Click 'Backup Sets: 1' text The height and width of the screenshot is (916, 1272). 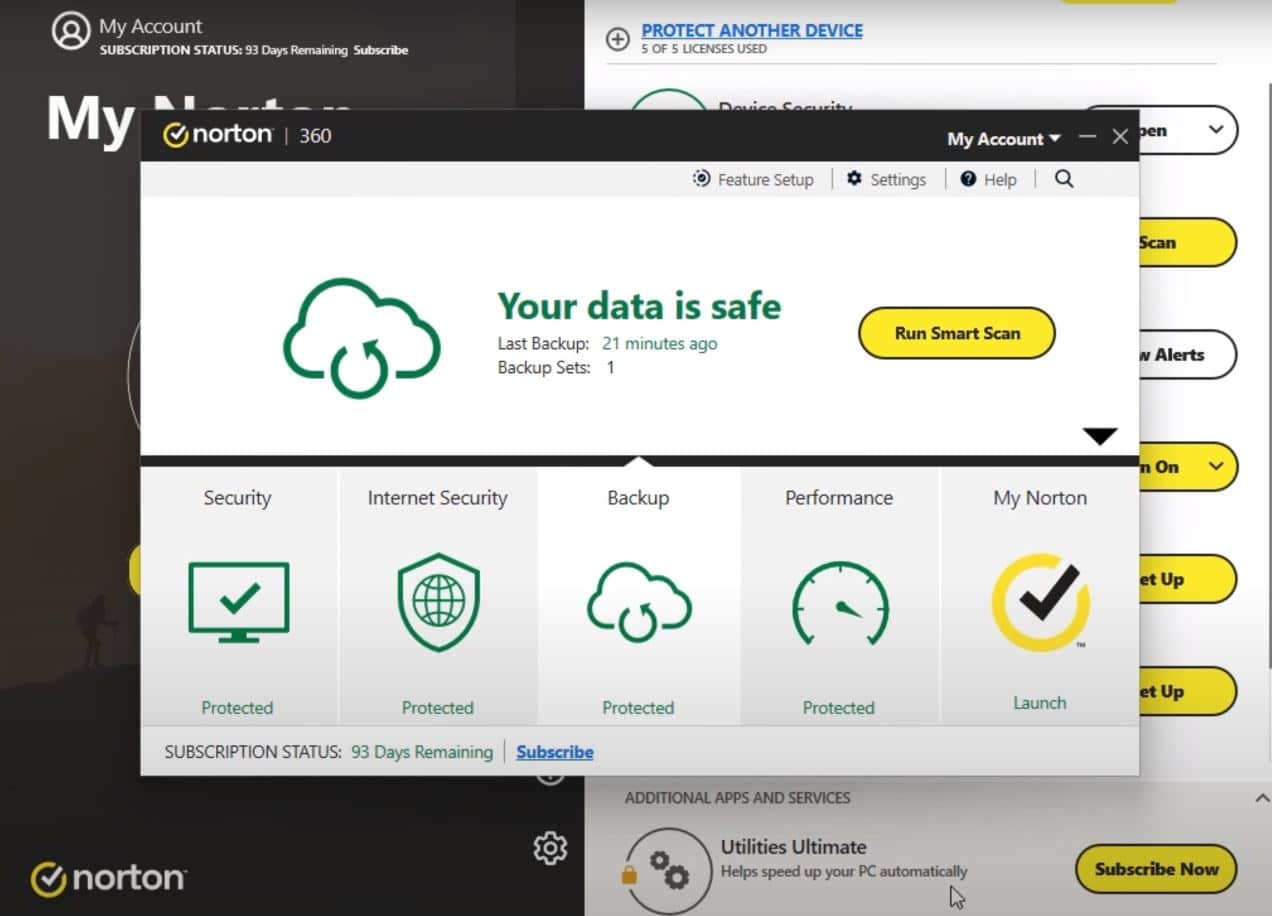pos(556,367)
